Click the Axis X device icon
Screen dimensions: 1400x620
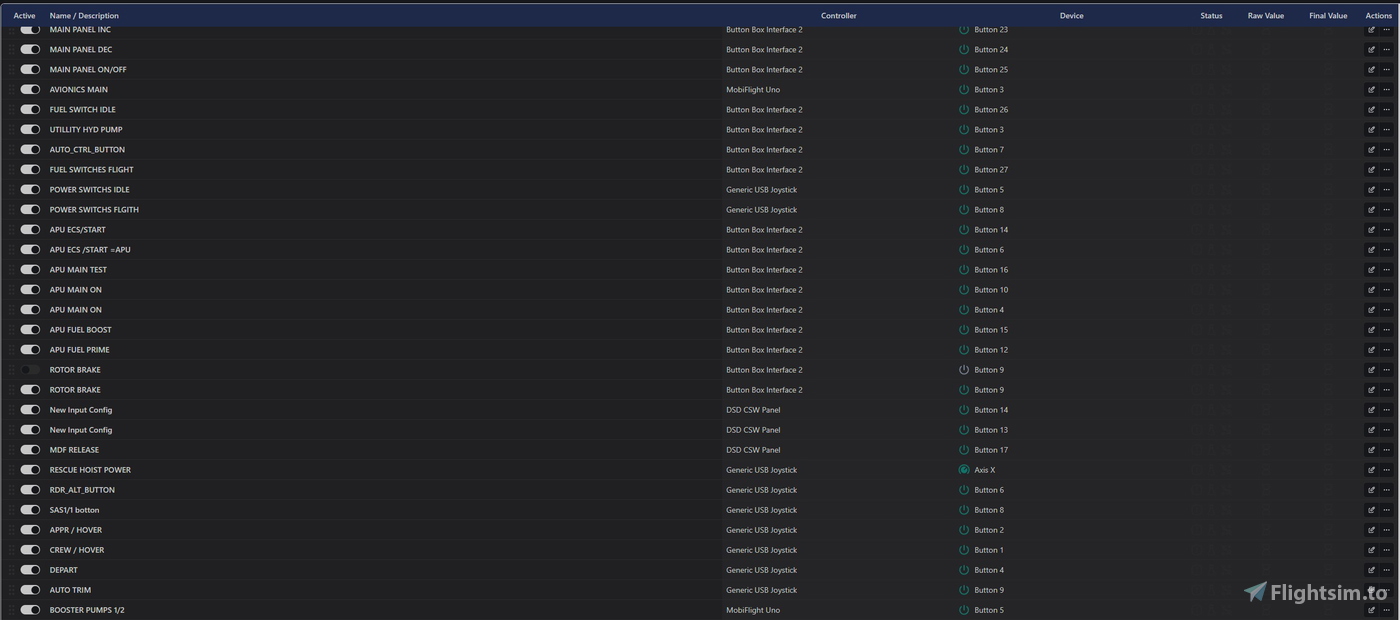coord(964,470)
